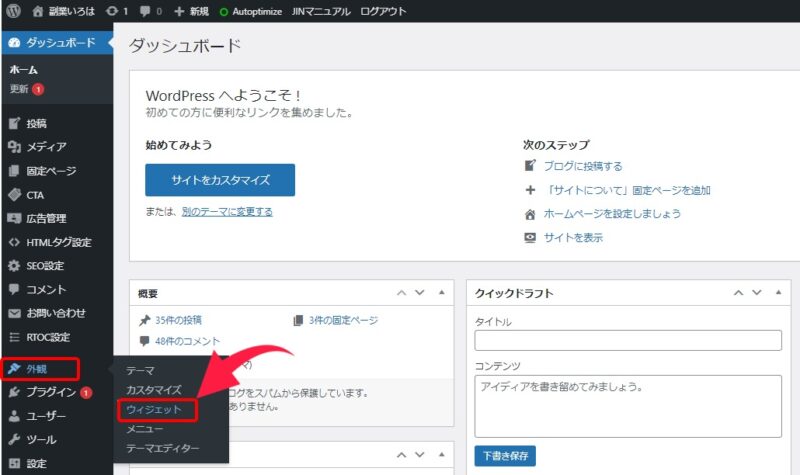Open 別のテーマに変更する link
The width and height of the screenshot is (800, 475).
pos(227,211)
